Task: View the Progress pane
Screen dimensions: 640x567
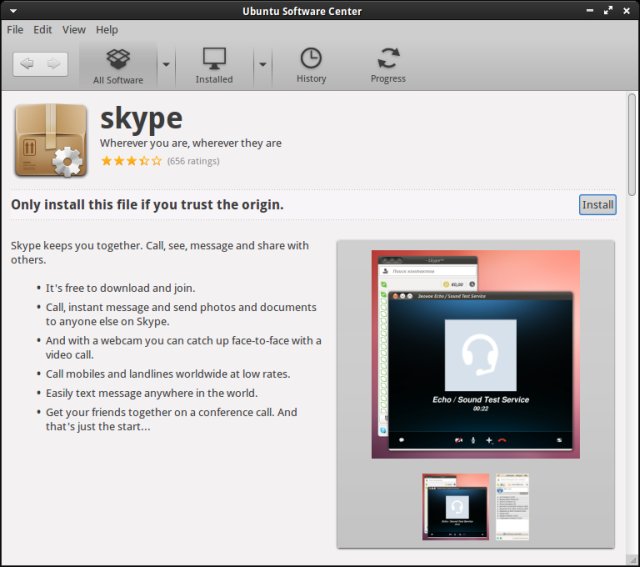Action: (x=388, y=66)
